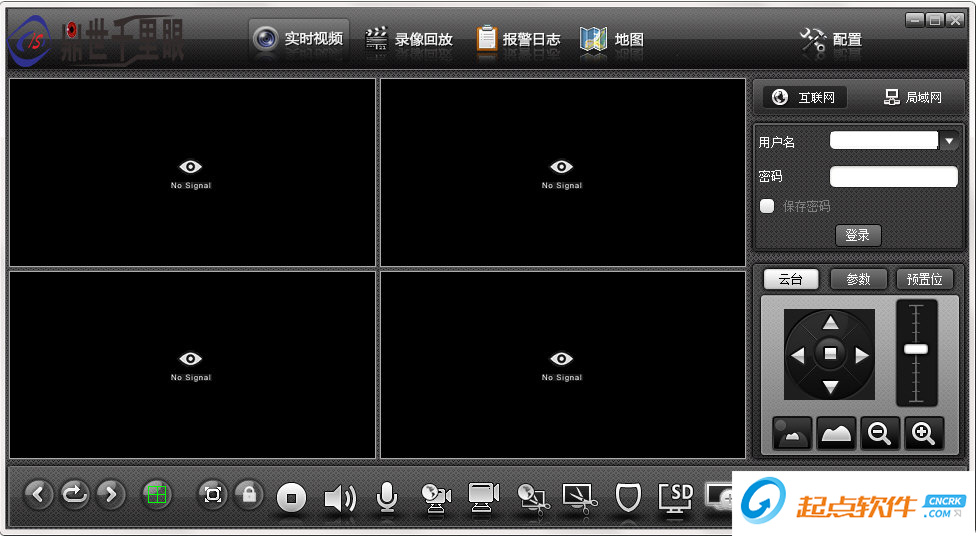Select the bottom-right No Signal video pane
The height and width of the screenshot is (536, 976).
tap(563, 365)
